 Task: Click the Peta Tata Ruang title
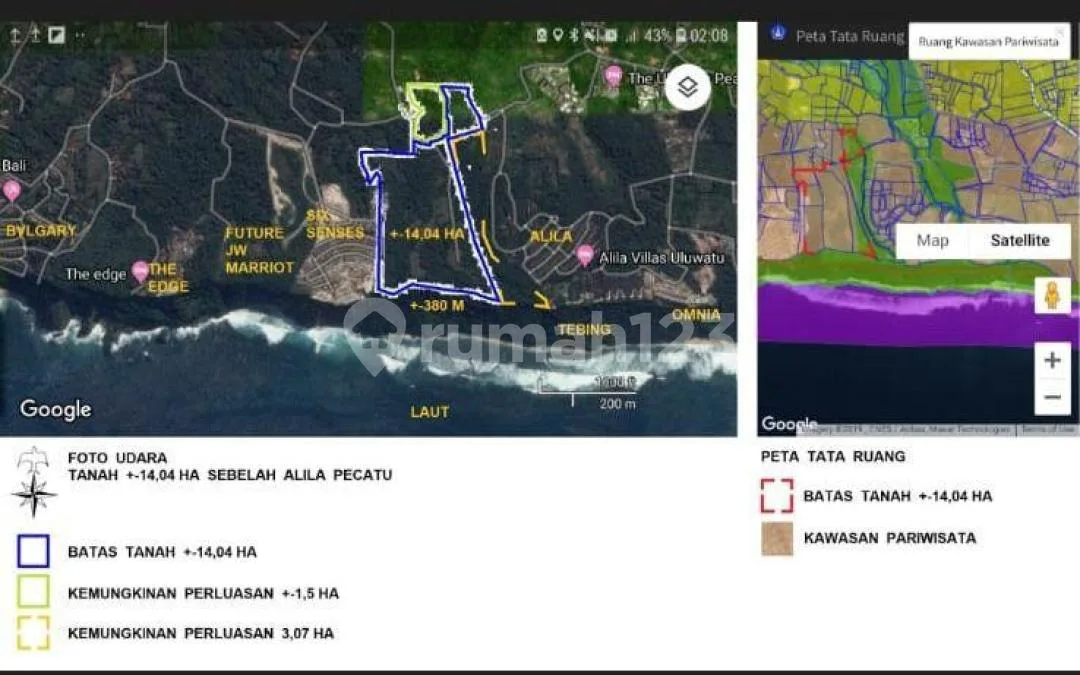[x=850, y=37]
